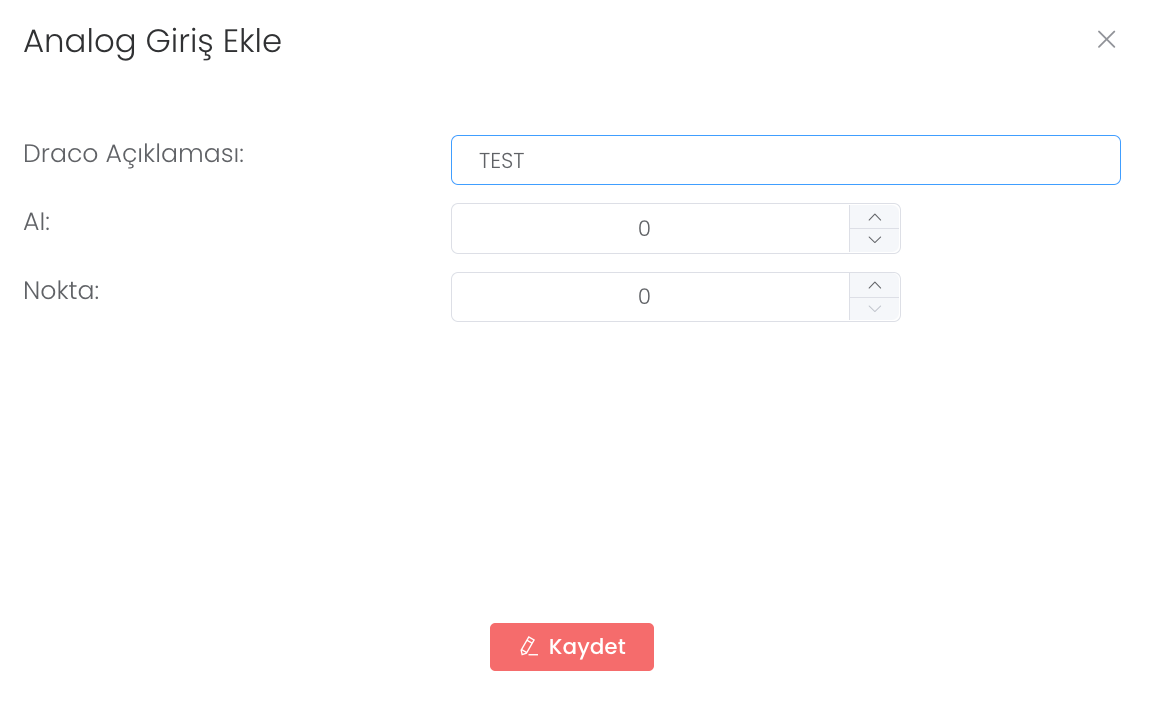
Task: Focus the Draco Açıklaması text field
Action: (785, 160)
